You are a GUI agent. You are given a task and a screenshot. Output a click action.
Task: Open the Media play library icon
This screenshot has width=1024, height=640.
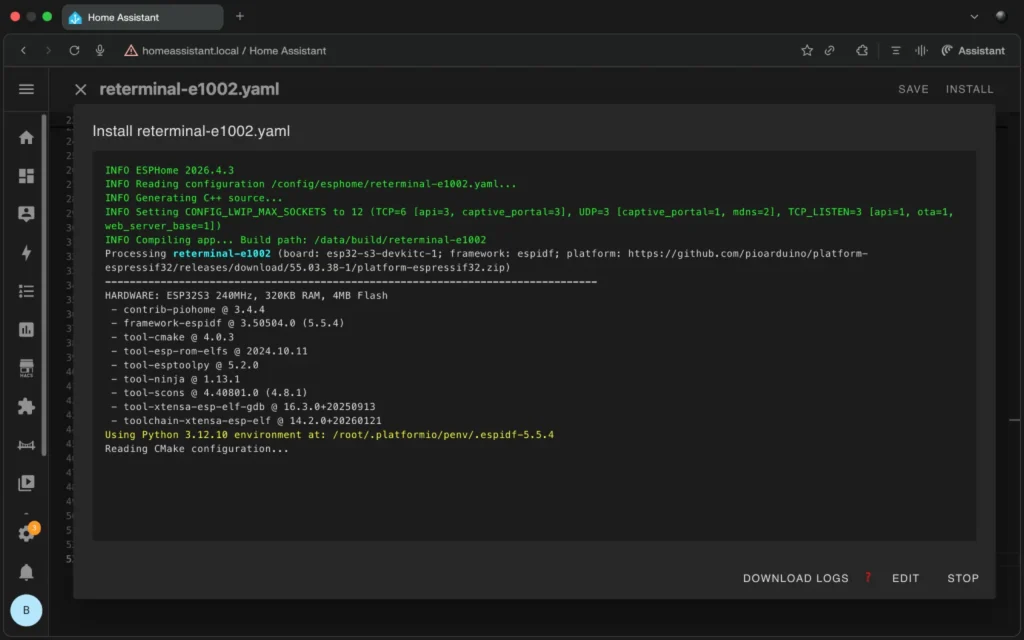pyautogui.click(x=26, y=483)
